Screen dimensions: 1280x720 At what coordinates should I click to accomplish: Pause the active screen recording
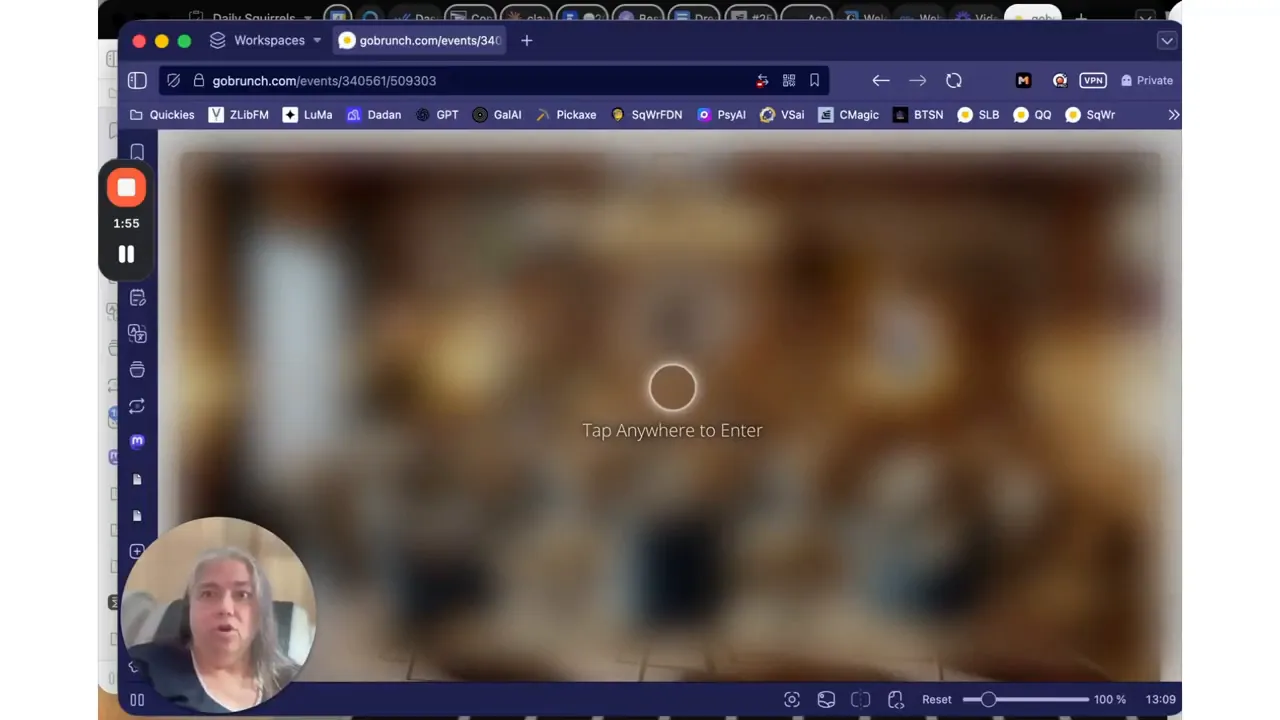[126, 254]
